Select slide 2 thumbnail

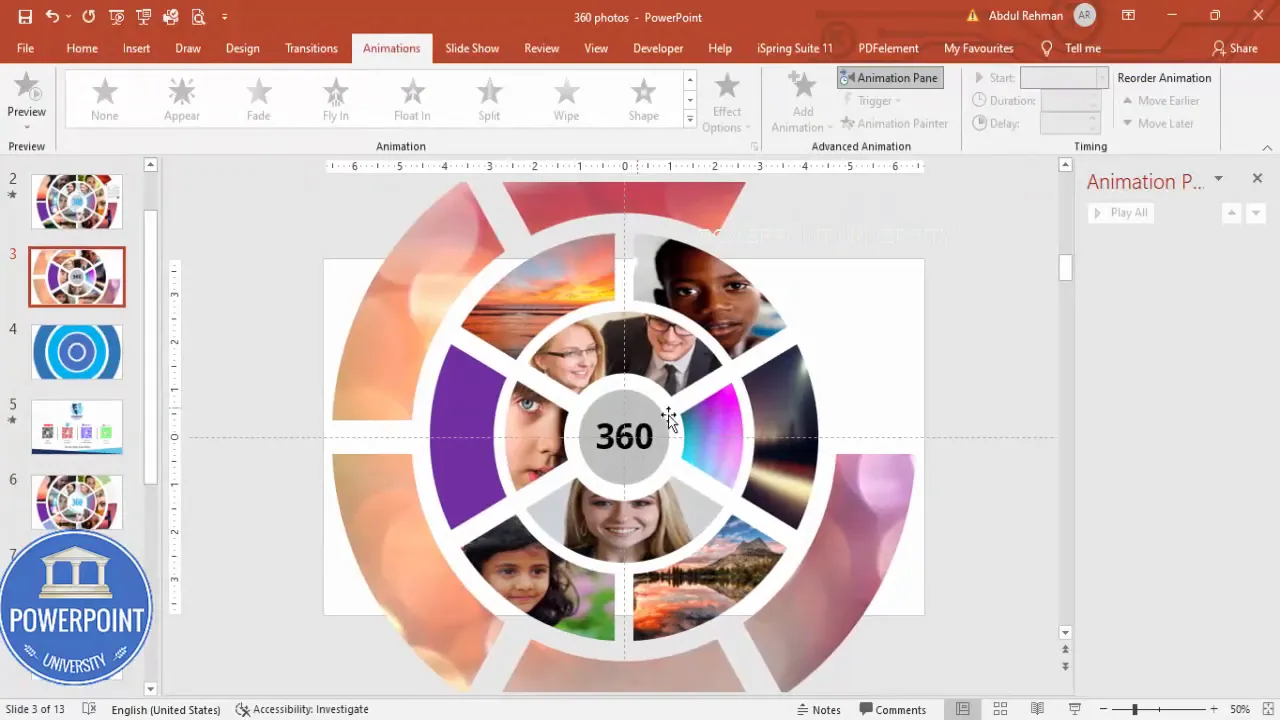click(77, 201)
